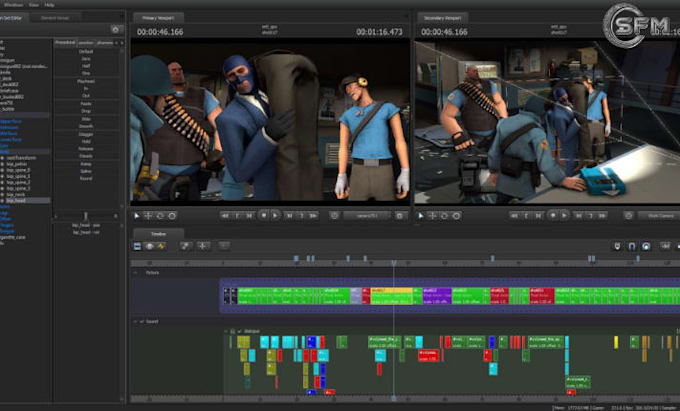Apply the Default preset
The height and width of the screenshot is (411, 680).
click(x=86, y=52)
